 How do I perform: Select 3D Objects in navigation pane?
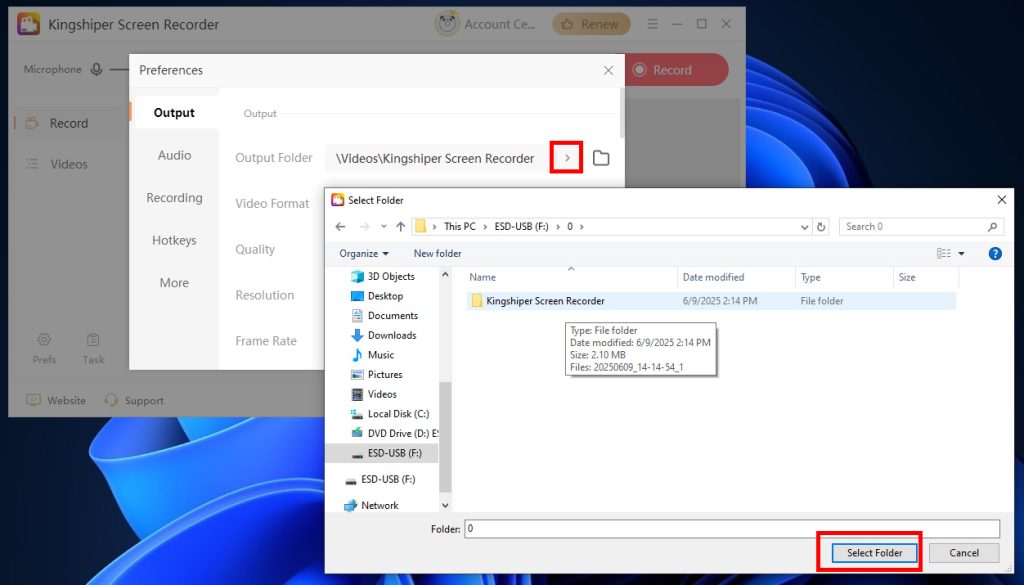tap(391, 276)
